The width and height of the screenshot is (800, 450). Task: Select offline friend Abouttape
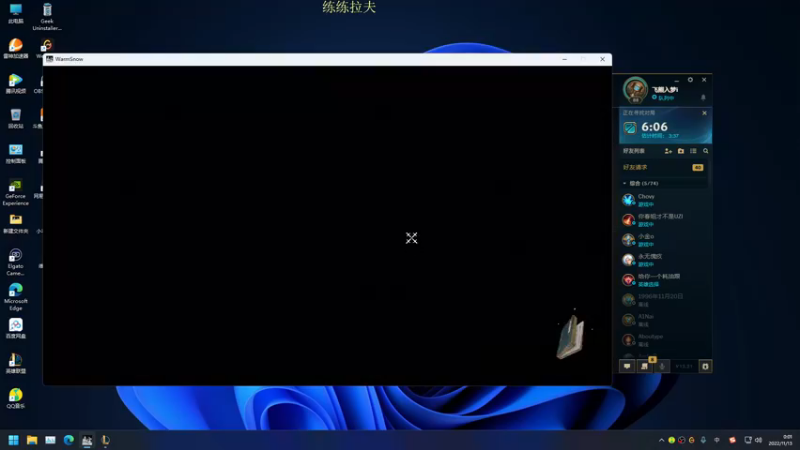(x=663, y=340)
